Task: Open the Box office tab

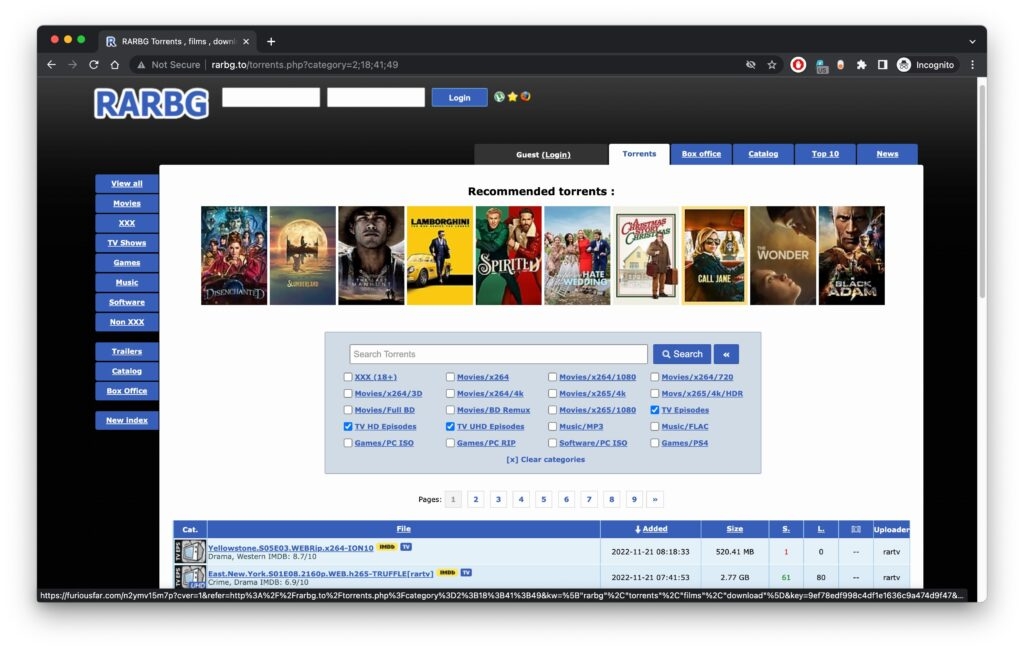Action: pyautogui.click(x=701, y=154)
